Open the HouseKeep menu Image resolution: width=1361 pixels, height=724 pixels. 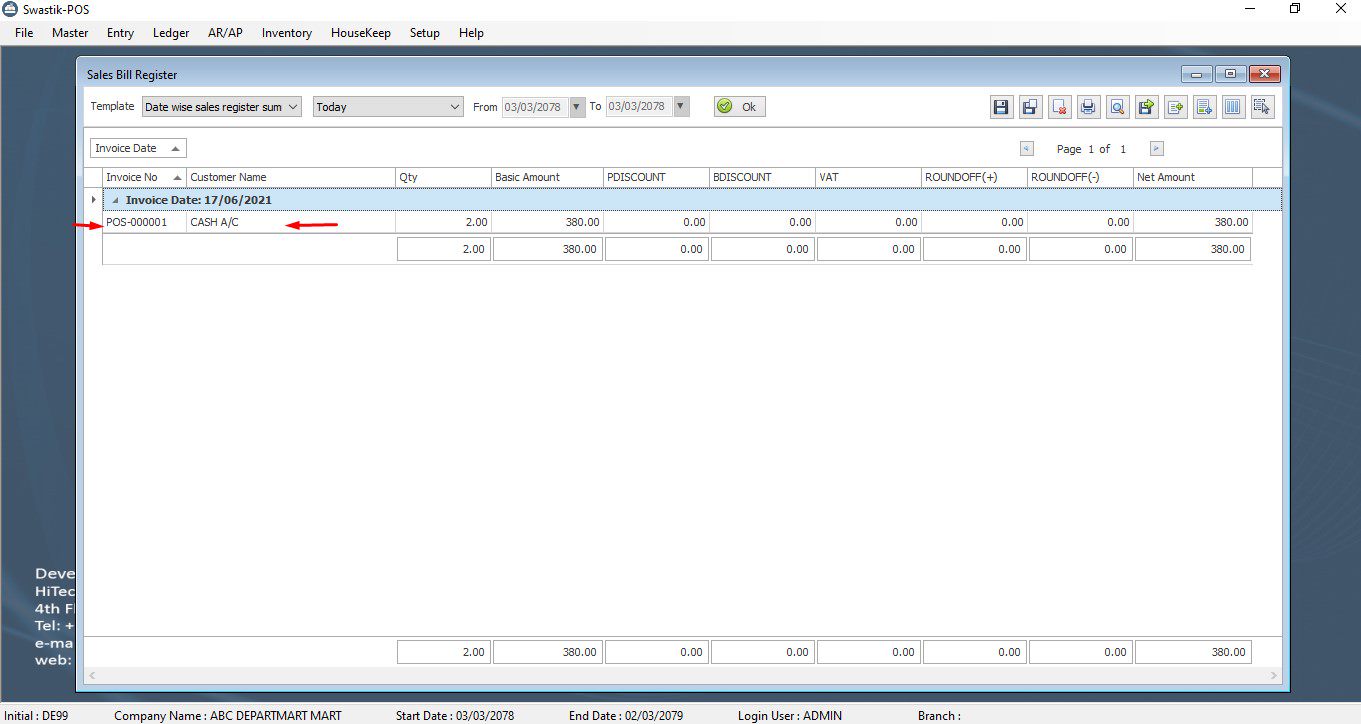coord(360,33)
